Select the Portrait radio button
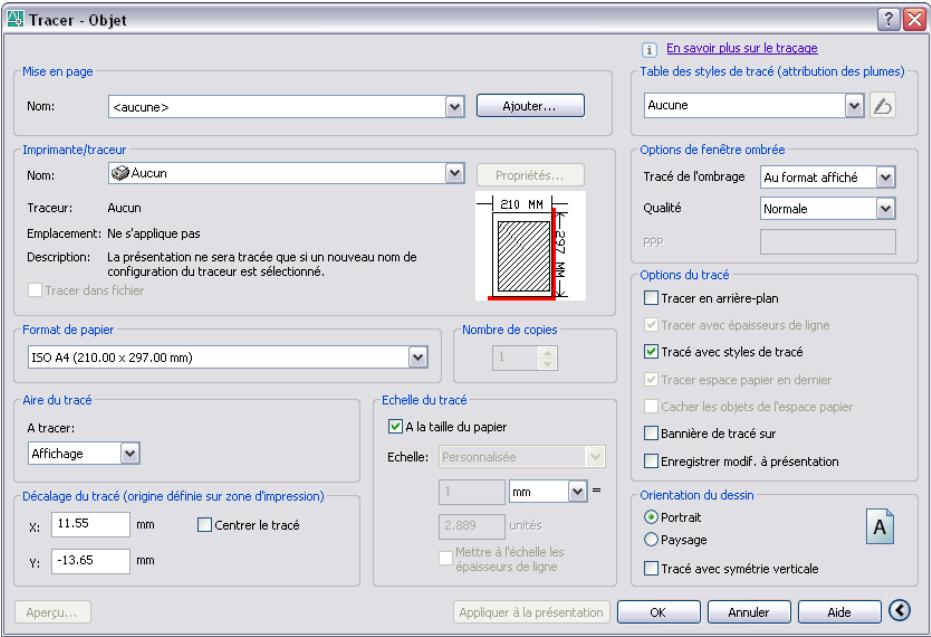Screen dimensions: 931x637 651,517
